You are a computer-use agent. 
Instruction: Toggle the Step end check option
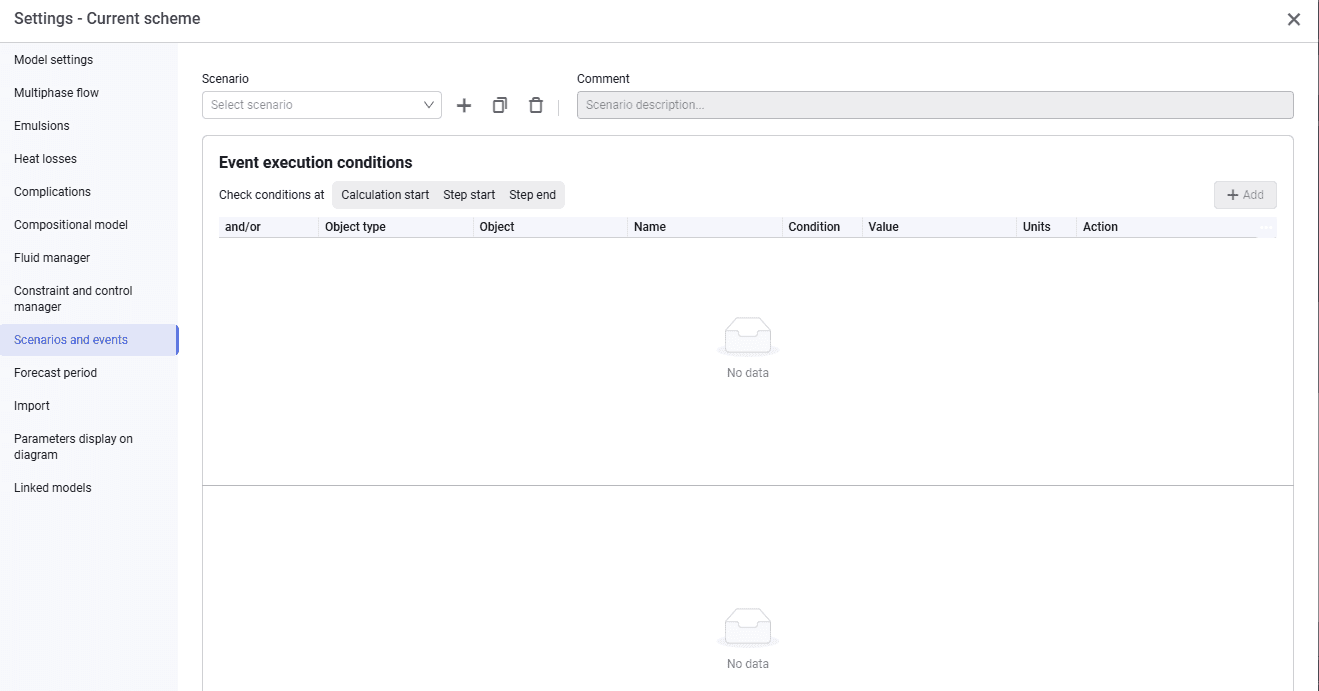[x=532, y=195]
